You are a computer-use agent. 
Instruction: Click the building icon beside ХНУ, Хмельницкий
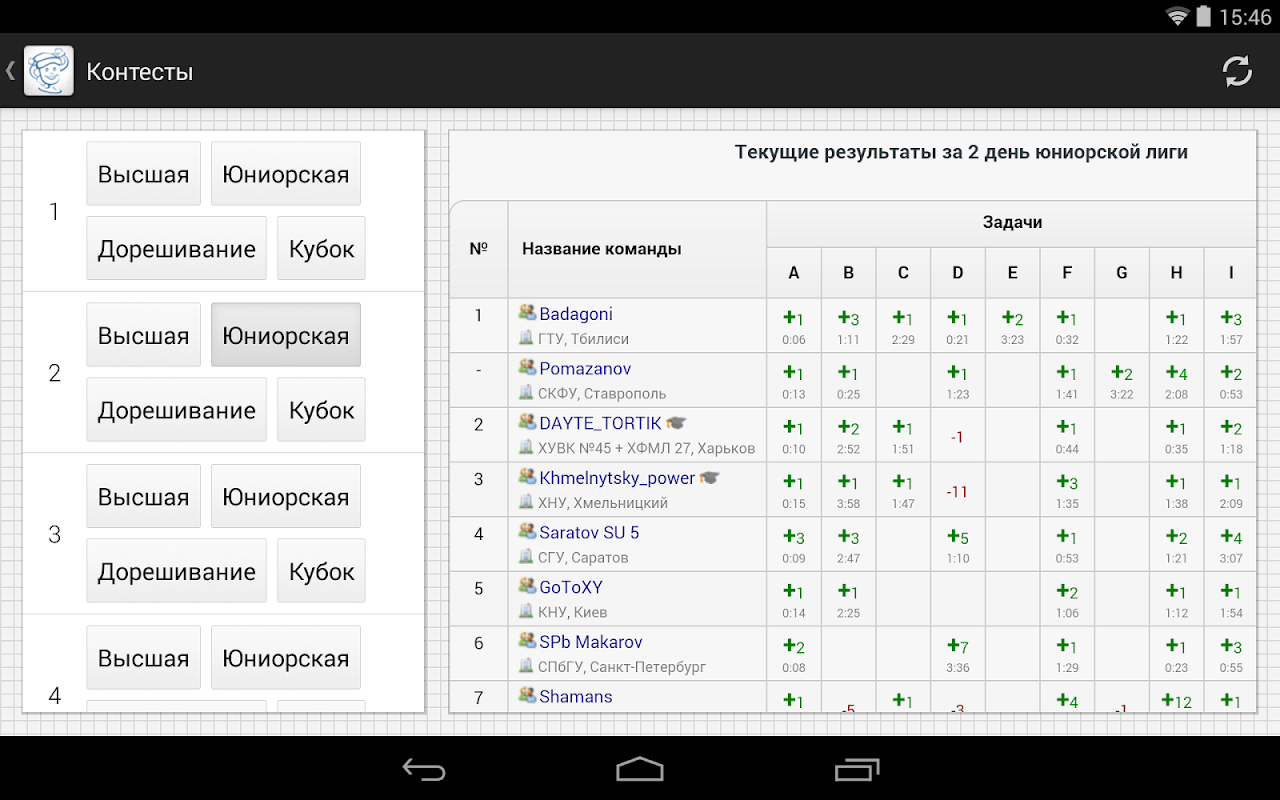click(x=526, y=503)
